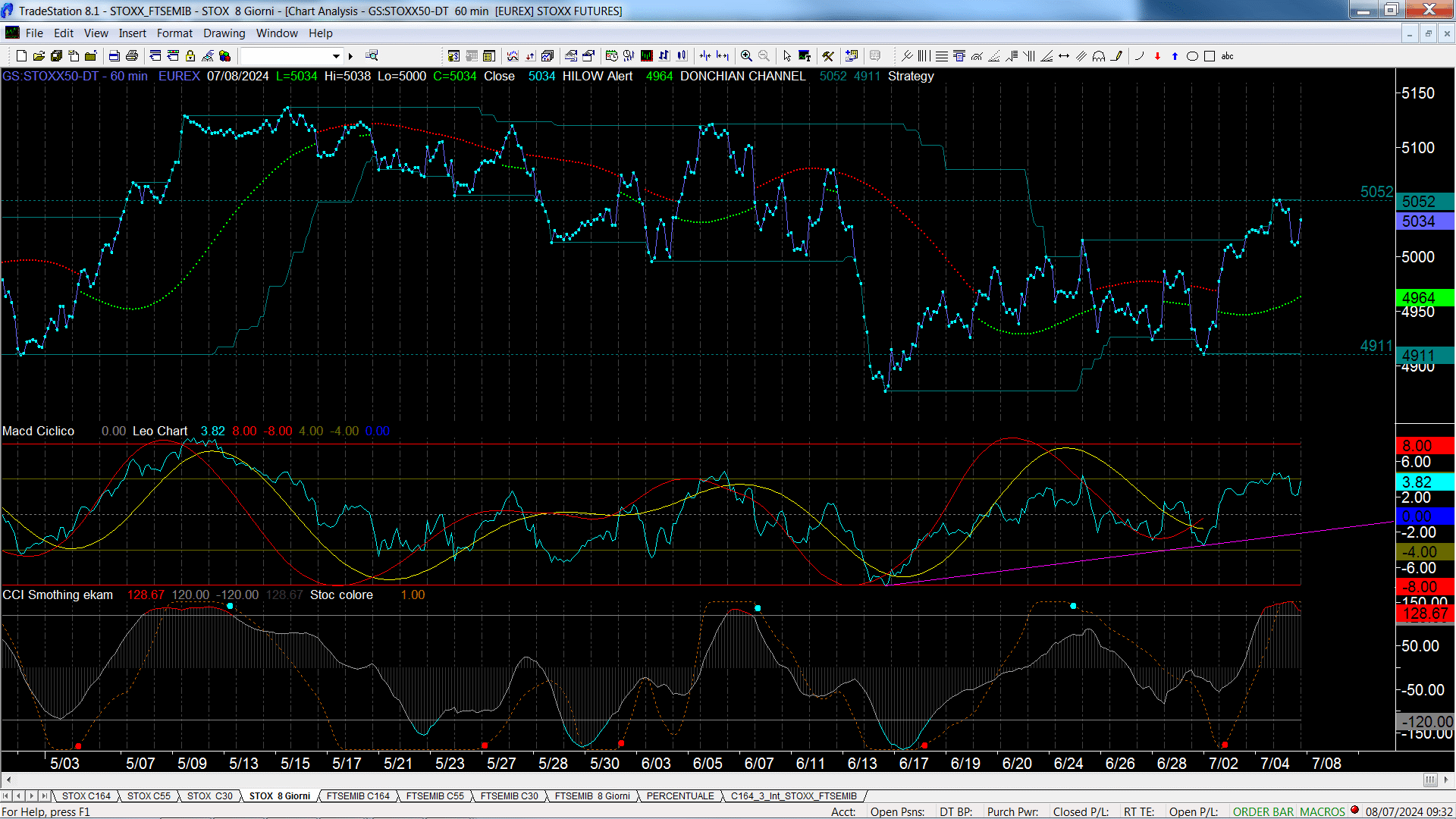Switch to the FTSEMIB C164 tab
The image size is (1456, 819).
[358, 795]
